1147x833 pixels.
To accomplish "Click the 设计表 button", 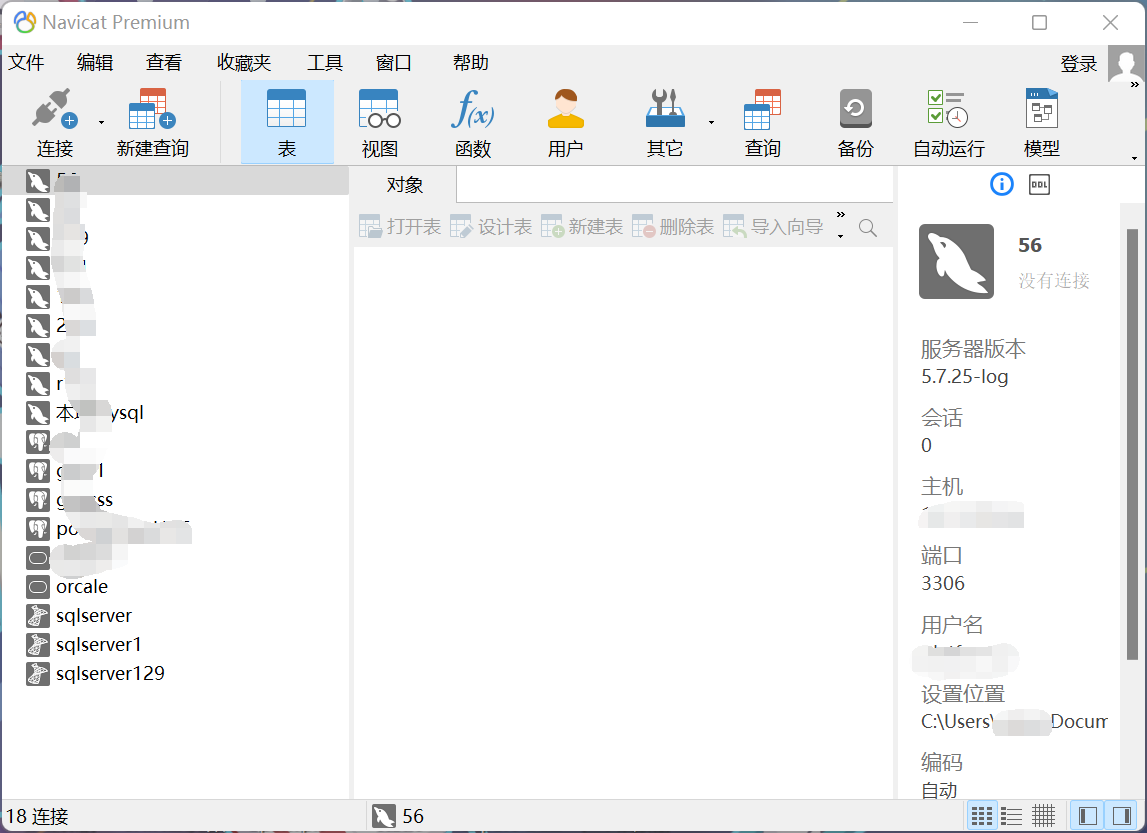I will (491, 227).
